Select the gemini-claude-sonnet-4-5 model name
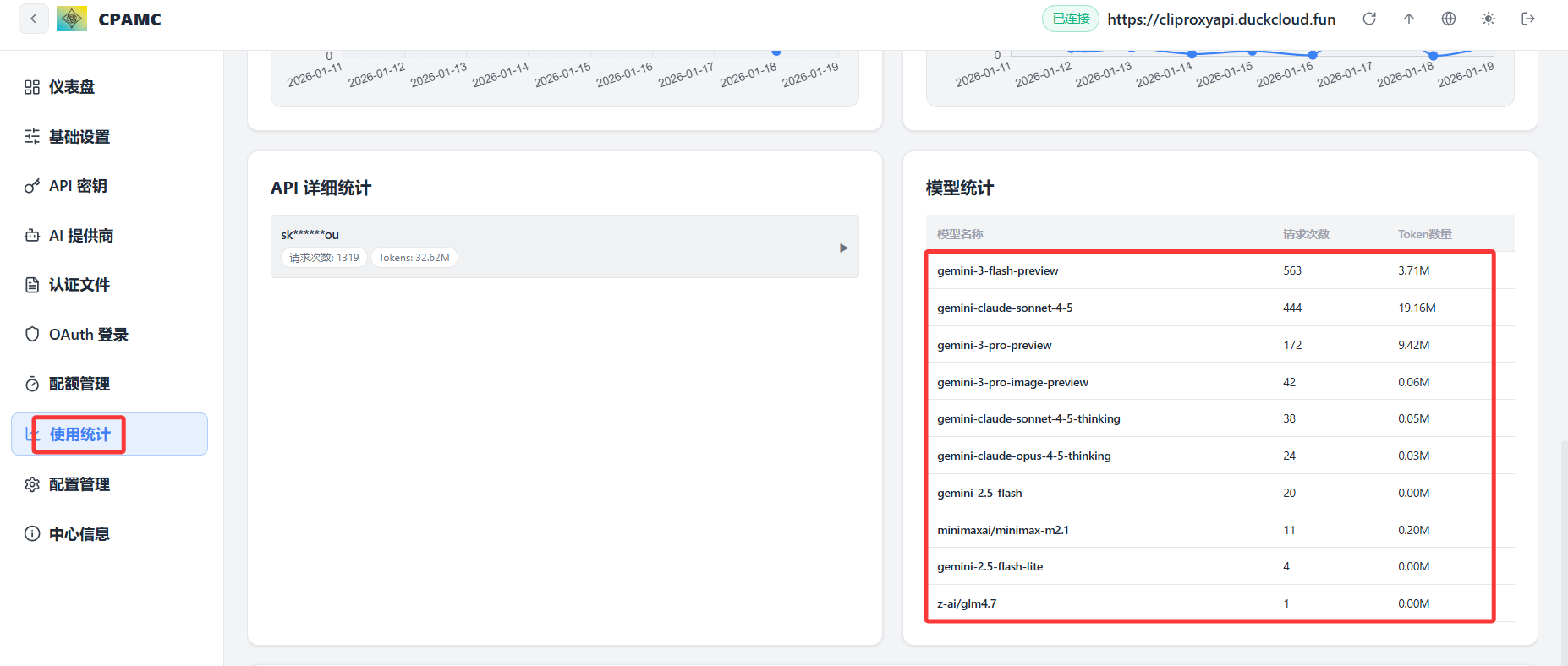 coord(1005,308)
